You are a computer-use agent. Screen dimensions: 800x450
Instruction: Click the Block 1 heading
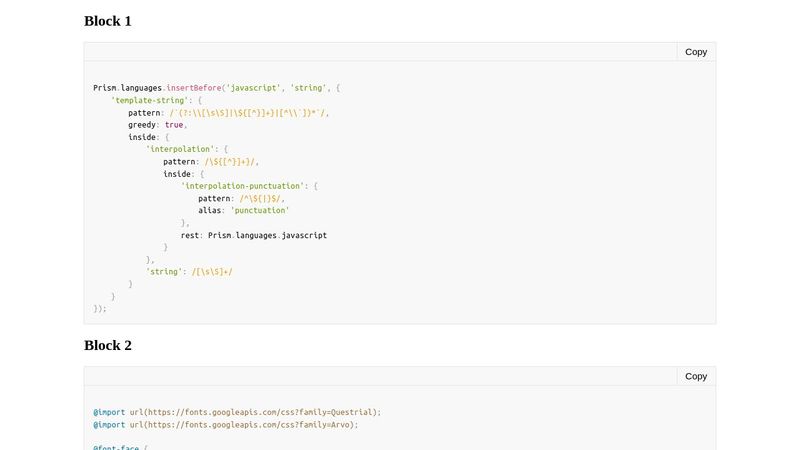point(107,21)
